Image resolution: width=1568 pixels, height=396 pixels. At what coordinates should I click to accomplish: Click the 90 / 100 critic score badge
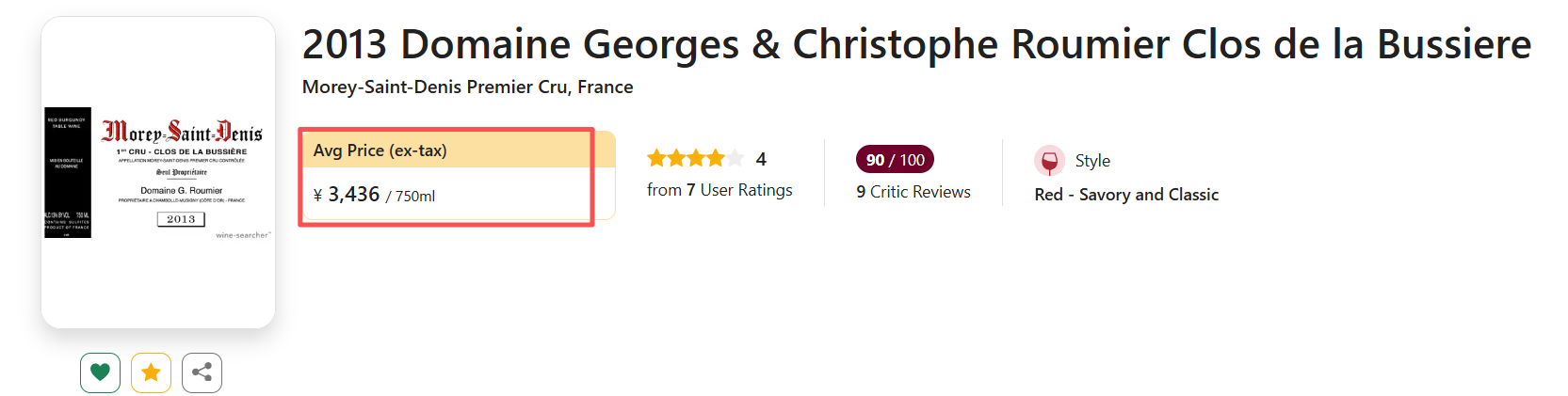[x=895, y=160]
